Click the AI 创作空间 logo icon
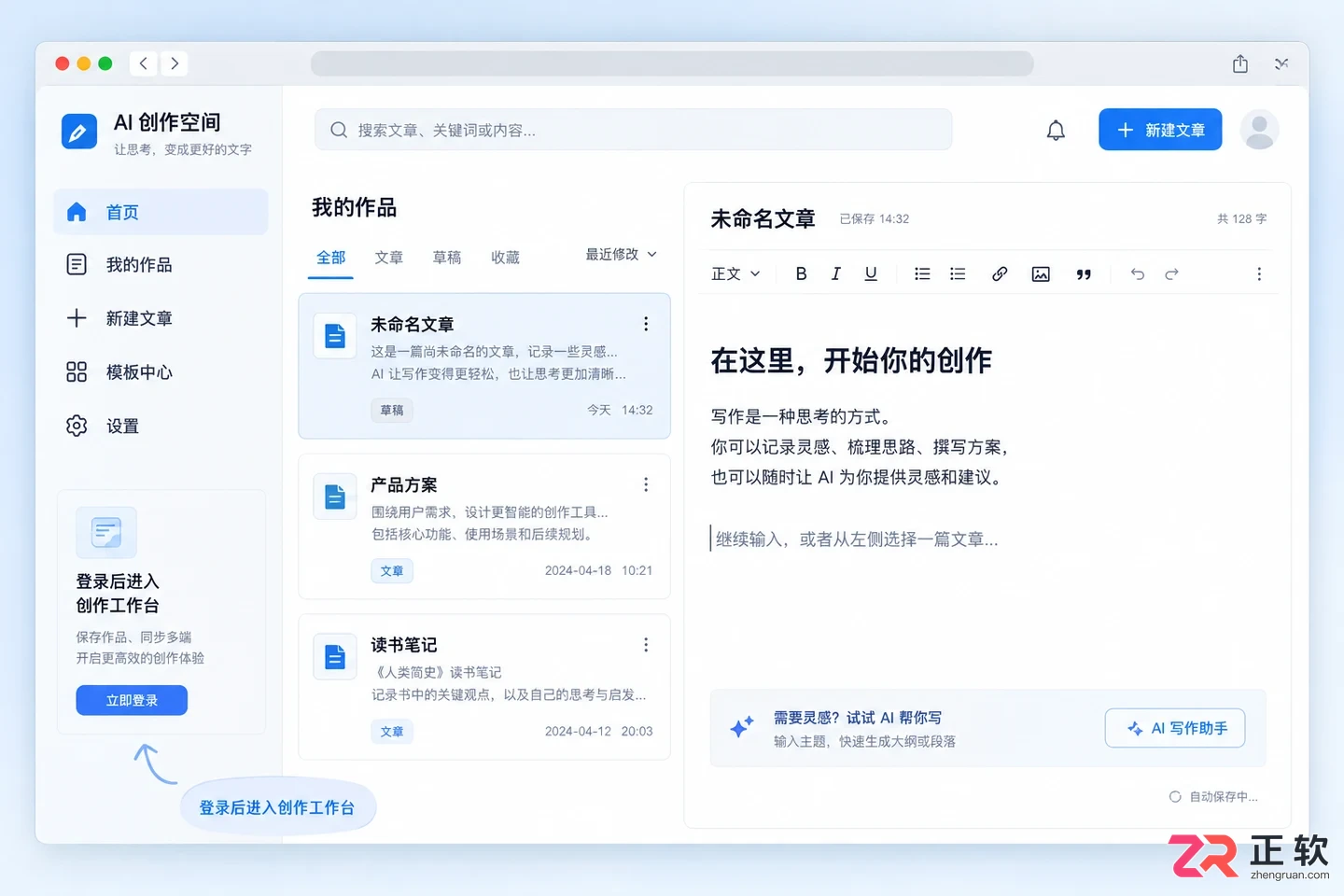This screenshot has height=896, width=1344. (x=78, y=132)
